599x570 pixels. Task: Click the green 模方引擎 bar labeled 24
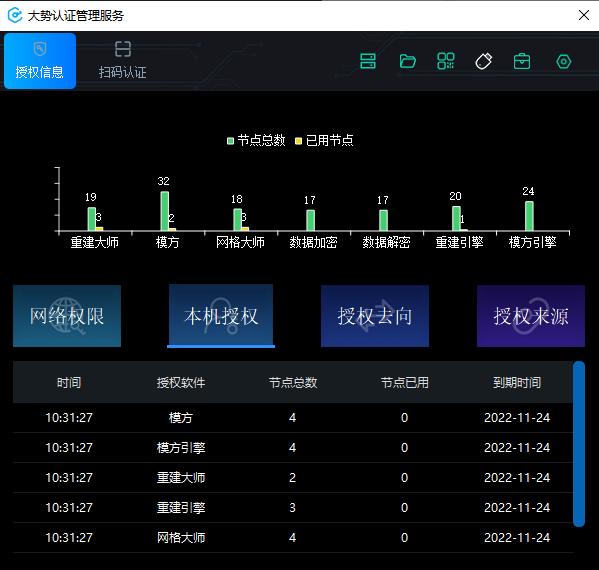point(529,216)
